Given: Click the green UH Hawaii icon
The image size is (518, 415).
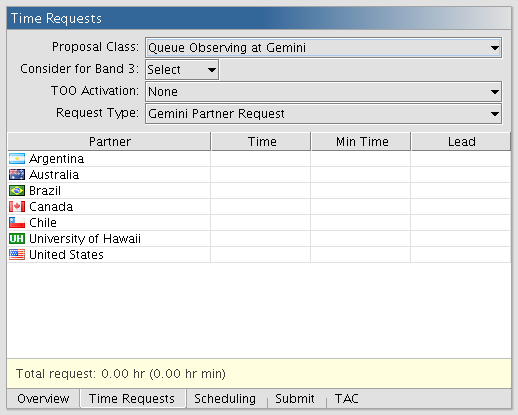Looking at the screenshot, I should click(x=17, y=239).
